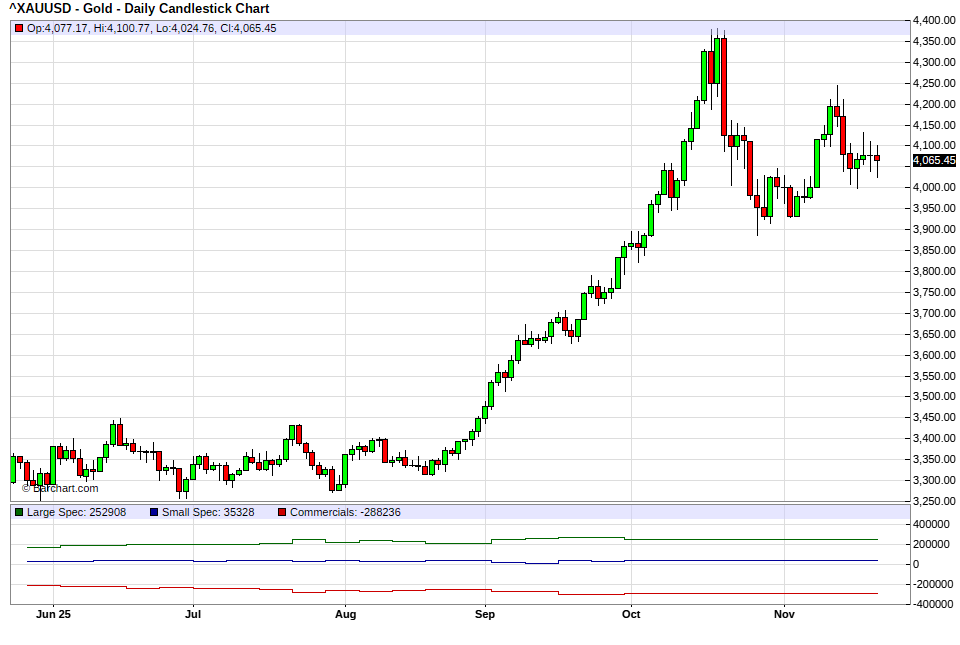
Task: Click the 3,250.00 price axis label
Action: coord(934,501)
